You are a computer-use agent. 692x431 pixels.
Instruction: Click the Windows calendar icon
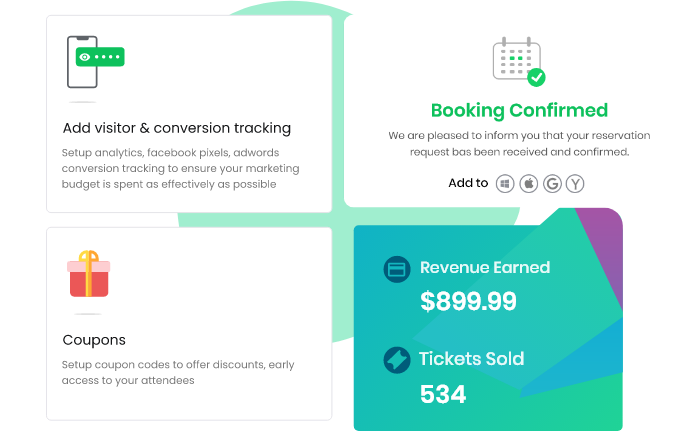(x=505, y=184)
